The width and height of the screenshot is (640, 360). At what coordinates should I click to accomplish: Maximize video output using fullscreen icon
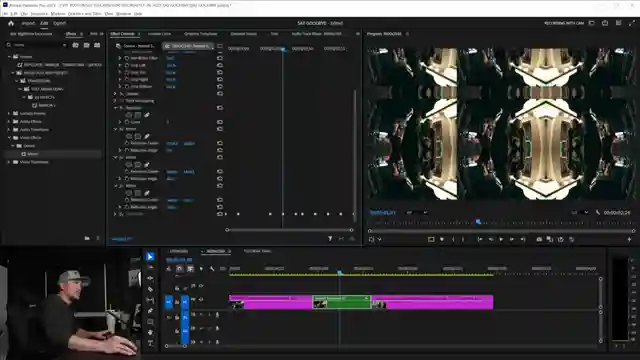coord(632,23)
